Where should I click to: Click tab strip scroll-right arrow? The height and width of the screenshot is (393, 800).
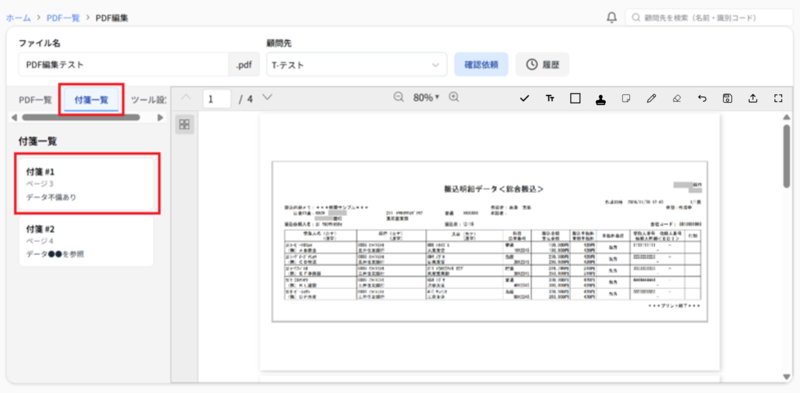(160, 117)
